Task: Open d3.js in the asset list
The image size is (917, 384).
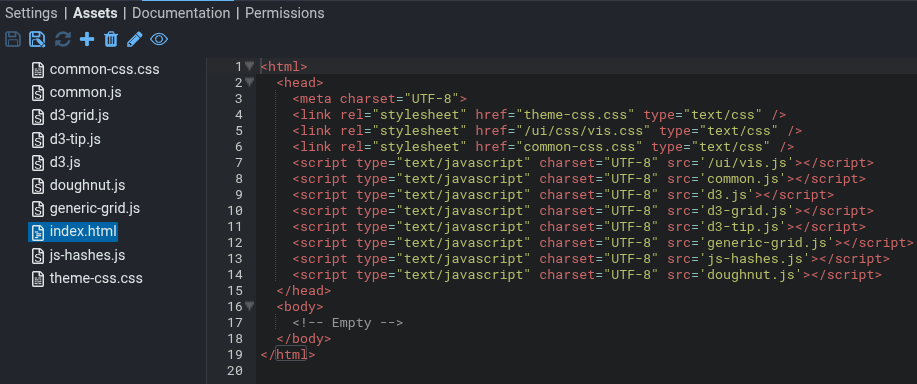Action: [65, 162]
